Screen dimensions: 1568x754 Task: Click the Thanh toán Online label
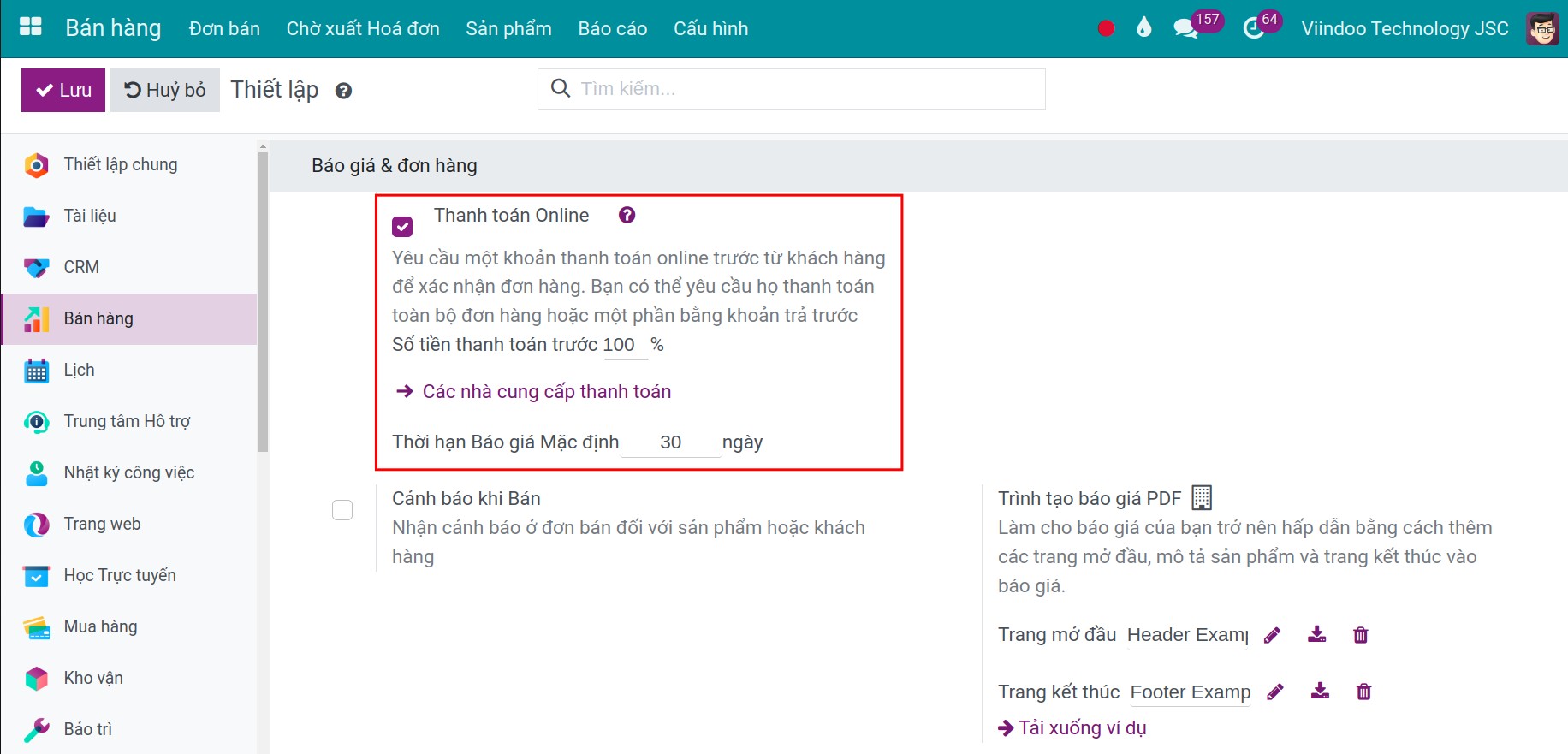click(x=511, y=215)
